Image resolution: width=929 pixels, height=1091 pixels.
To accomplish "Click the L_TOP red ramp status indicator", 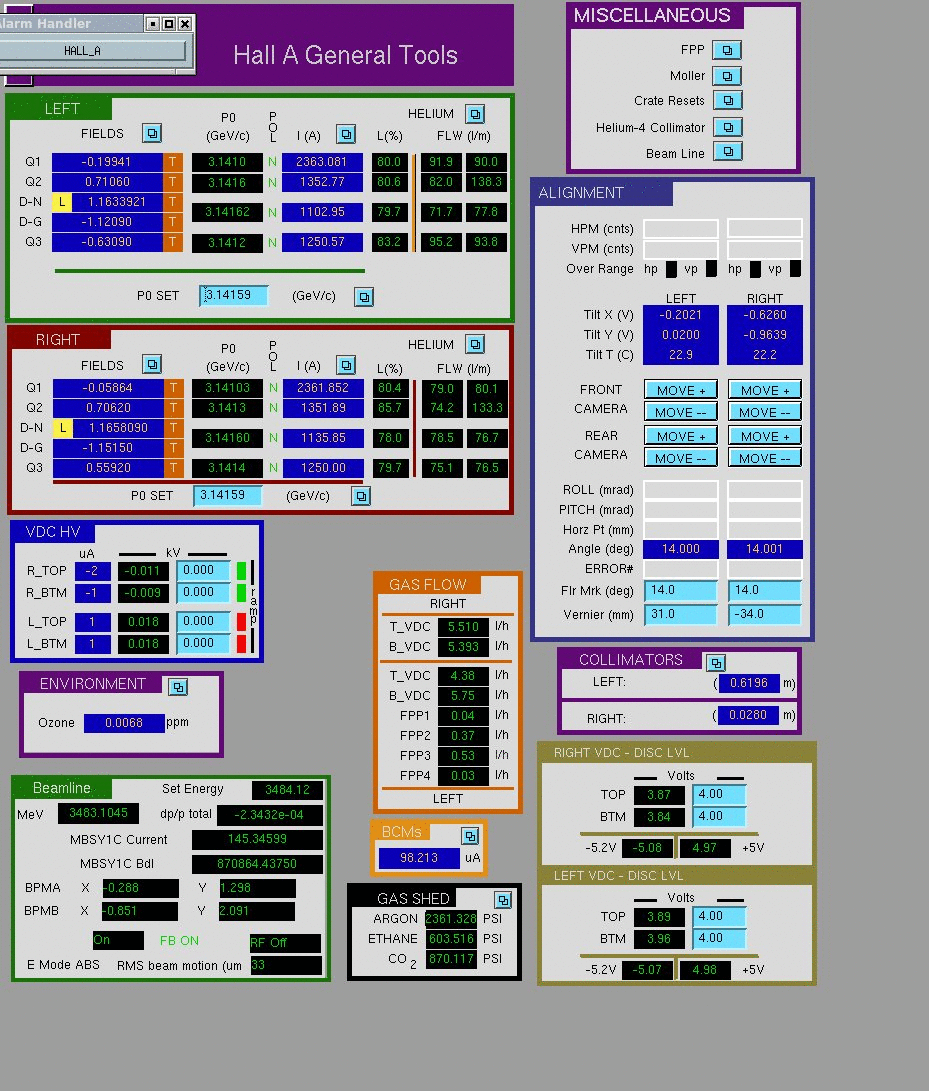I will (241, 621).
